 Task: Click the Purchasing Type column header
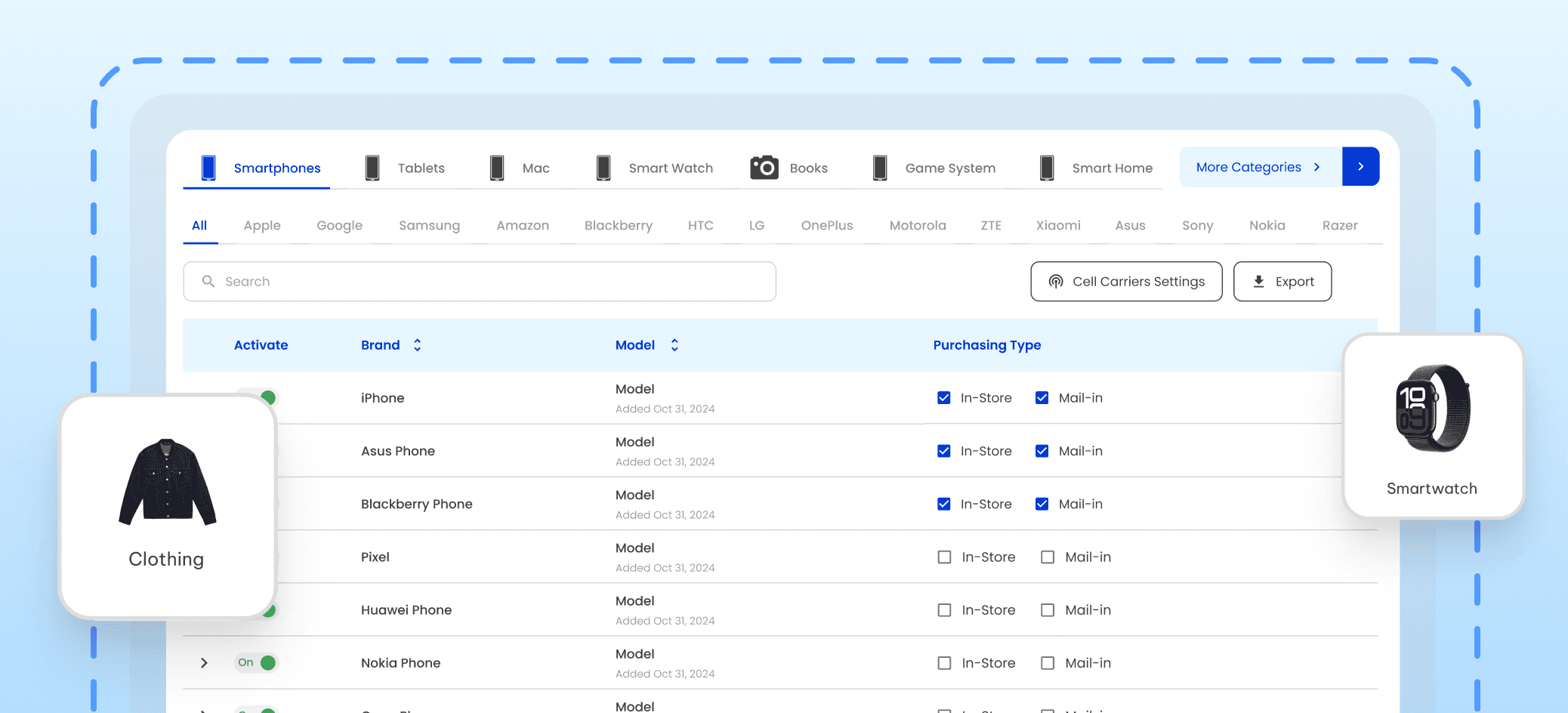point(986,345)
